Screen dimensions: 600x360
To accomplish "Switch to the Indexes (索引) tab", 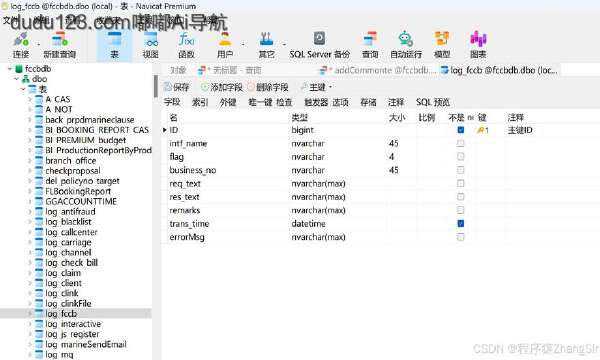I will [x=200, y=102].
